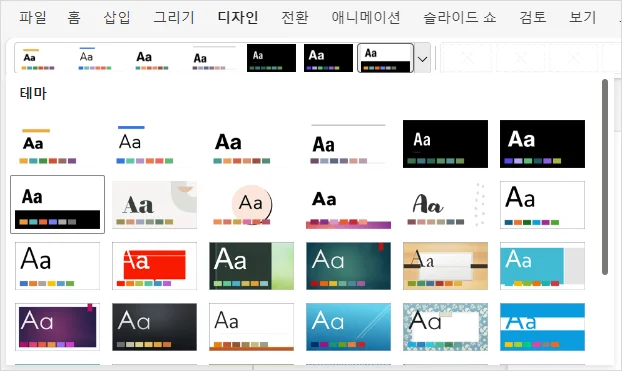
Task: Apply gallery theme with grey line and mauve swatches
Action: [348, 144]
